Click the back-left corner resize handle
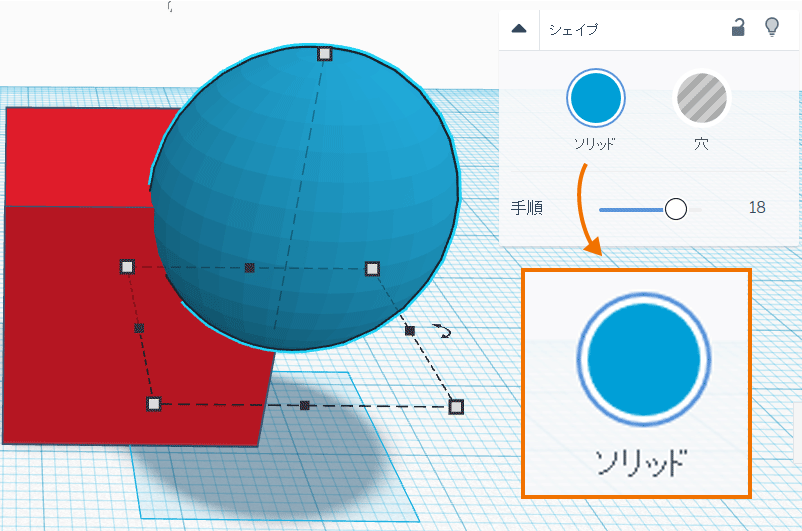The height and width of the screenshot is (531, 802). [x=127, y=267]
